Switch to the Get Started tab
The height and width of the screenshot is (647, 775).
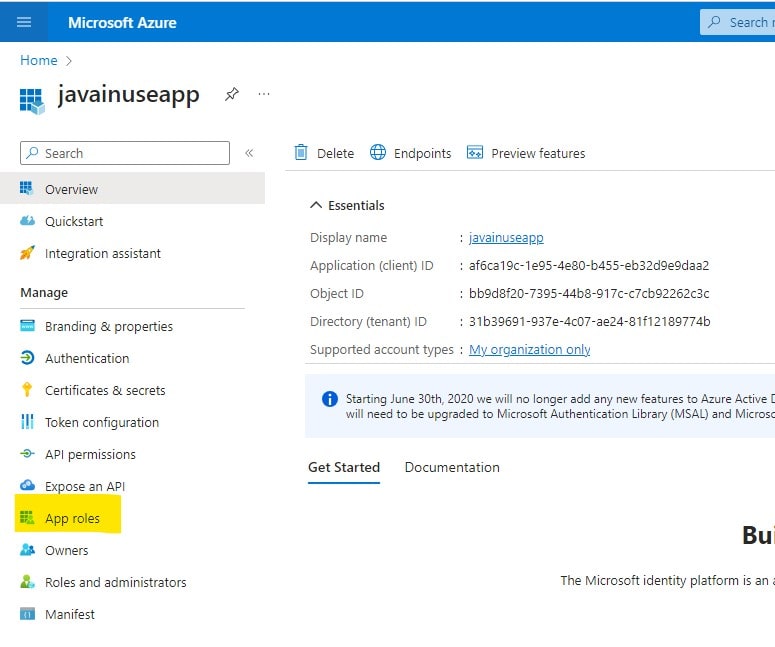(344, 468)
